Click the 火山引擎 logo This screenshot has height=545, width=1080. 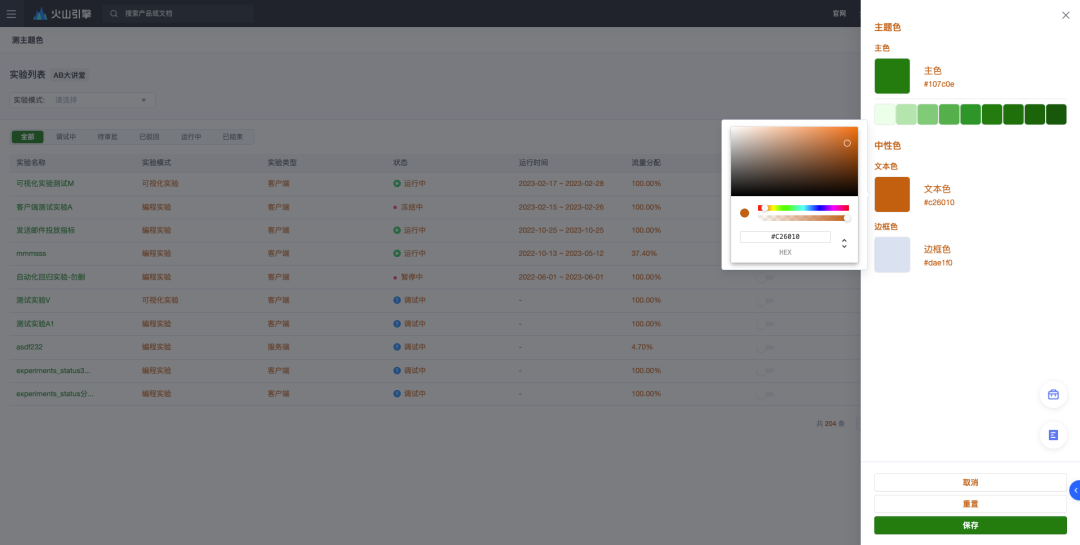[62, 14]
